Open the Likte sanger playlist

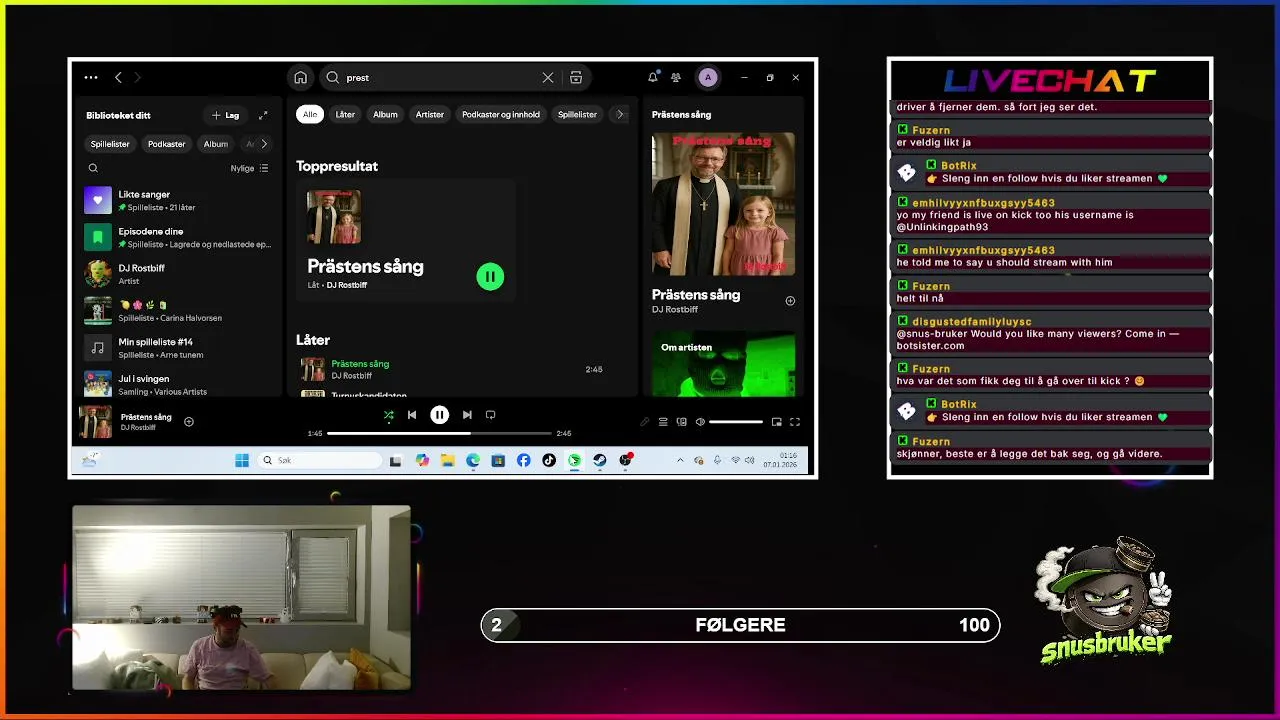coord(178,200)
